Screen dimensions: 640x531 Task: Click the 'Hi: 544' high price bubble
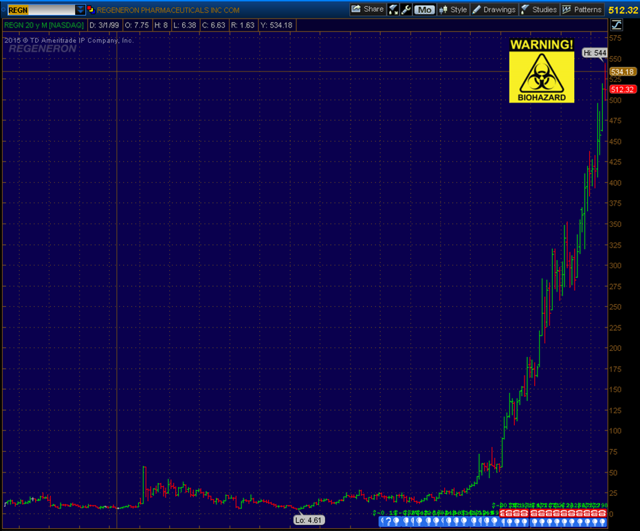coord(594,53)
